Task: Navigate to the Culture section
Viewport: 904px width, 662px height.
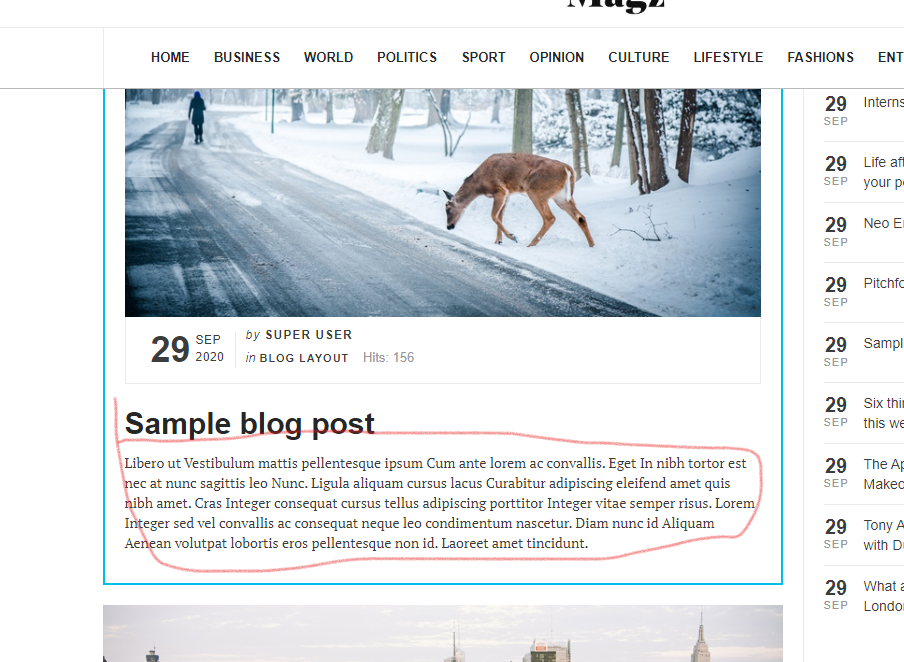Action: point(639,58)
